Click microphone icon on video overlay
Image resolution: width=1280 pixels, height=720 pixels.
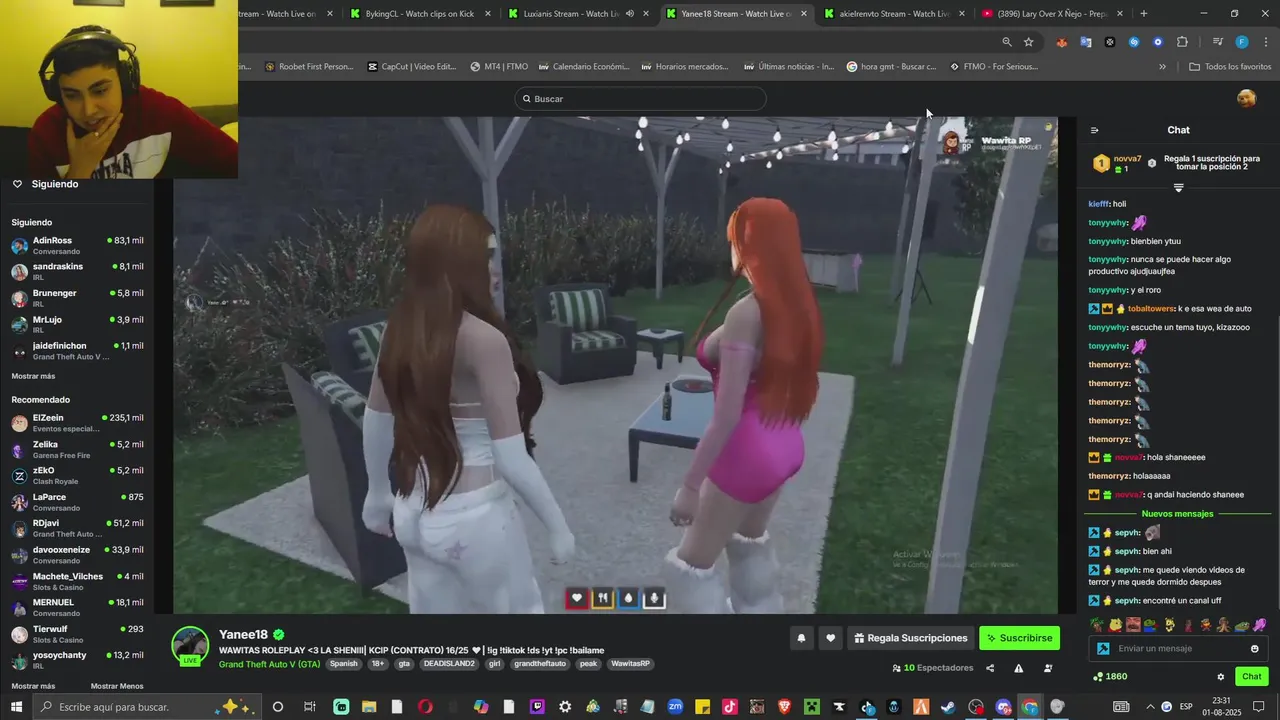click(654, 599)
